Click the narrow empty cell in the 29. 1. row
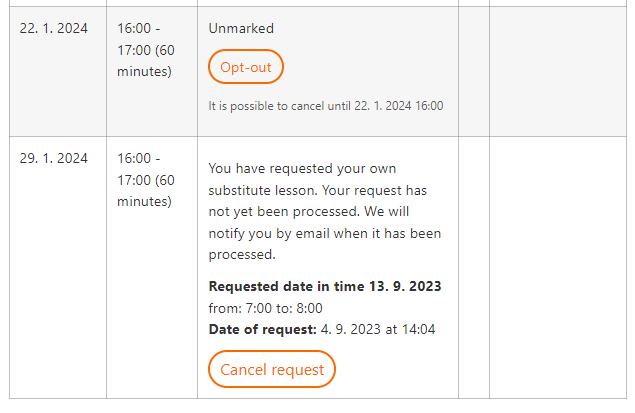 pyautogui.click(x=474, y=267)
